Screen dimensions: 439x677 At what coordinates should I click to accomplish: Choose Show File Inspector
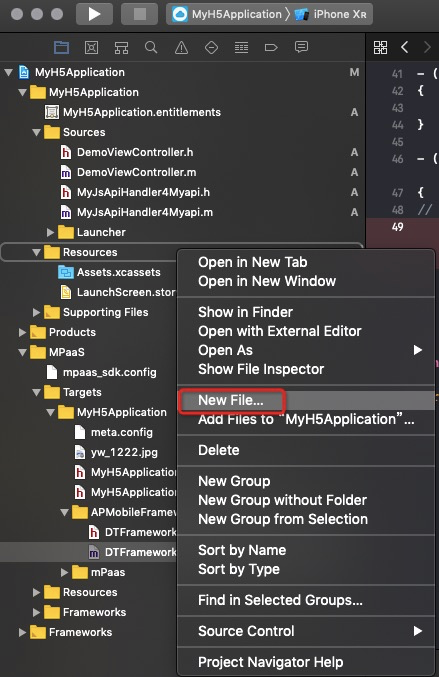coord(306,369)
